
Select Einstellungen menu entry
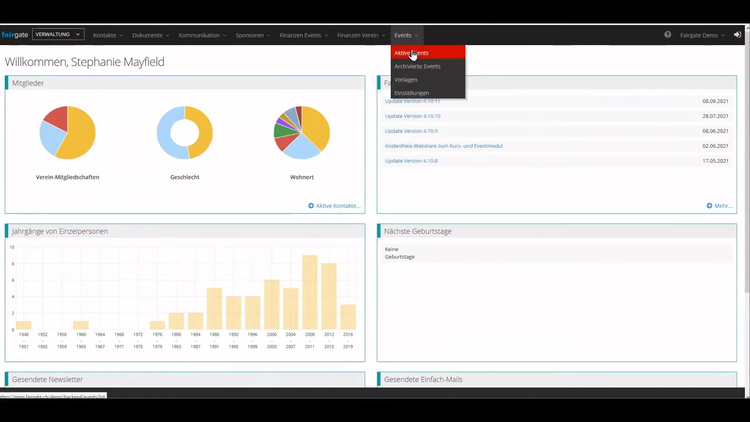(428, 92)
